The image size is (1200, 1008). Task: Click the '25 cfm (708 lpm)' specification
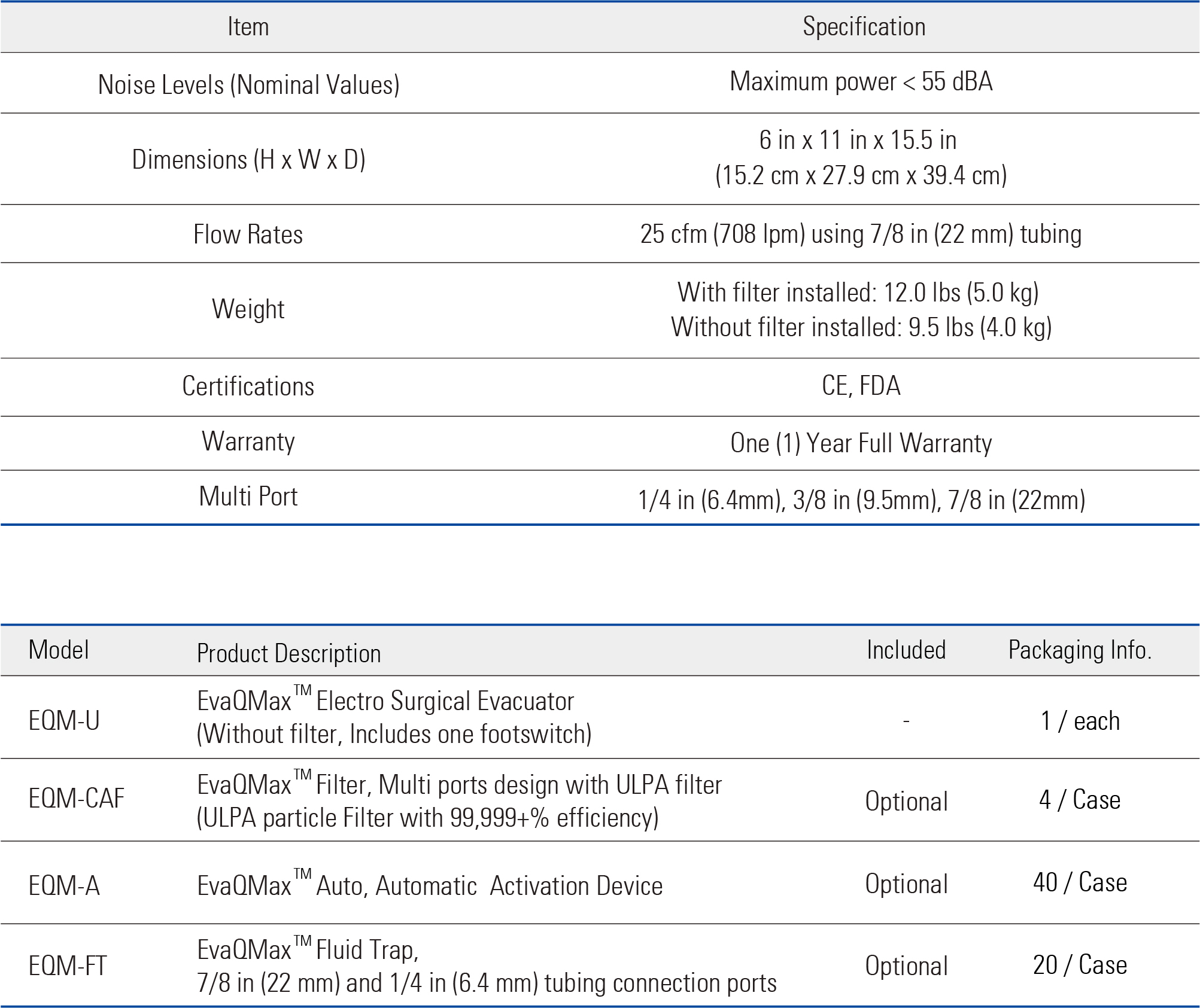(722, 234)
